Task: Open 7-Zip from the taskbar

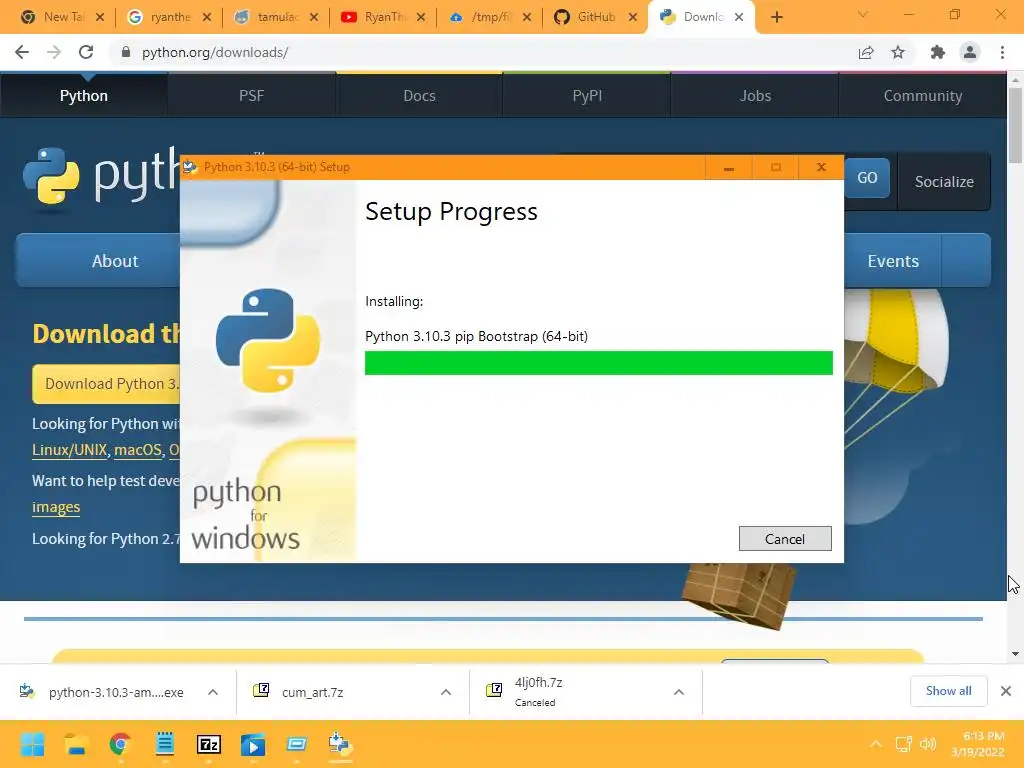Action: (209, 744)
